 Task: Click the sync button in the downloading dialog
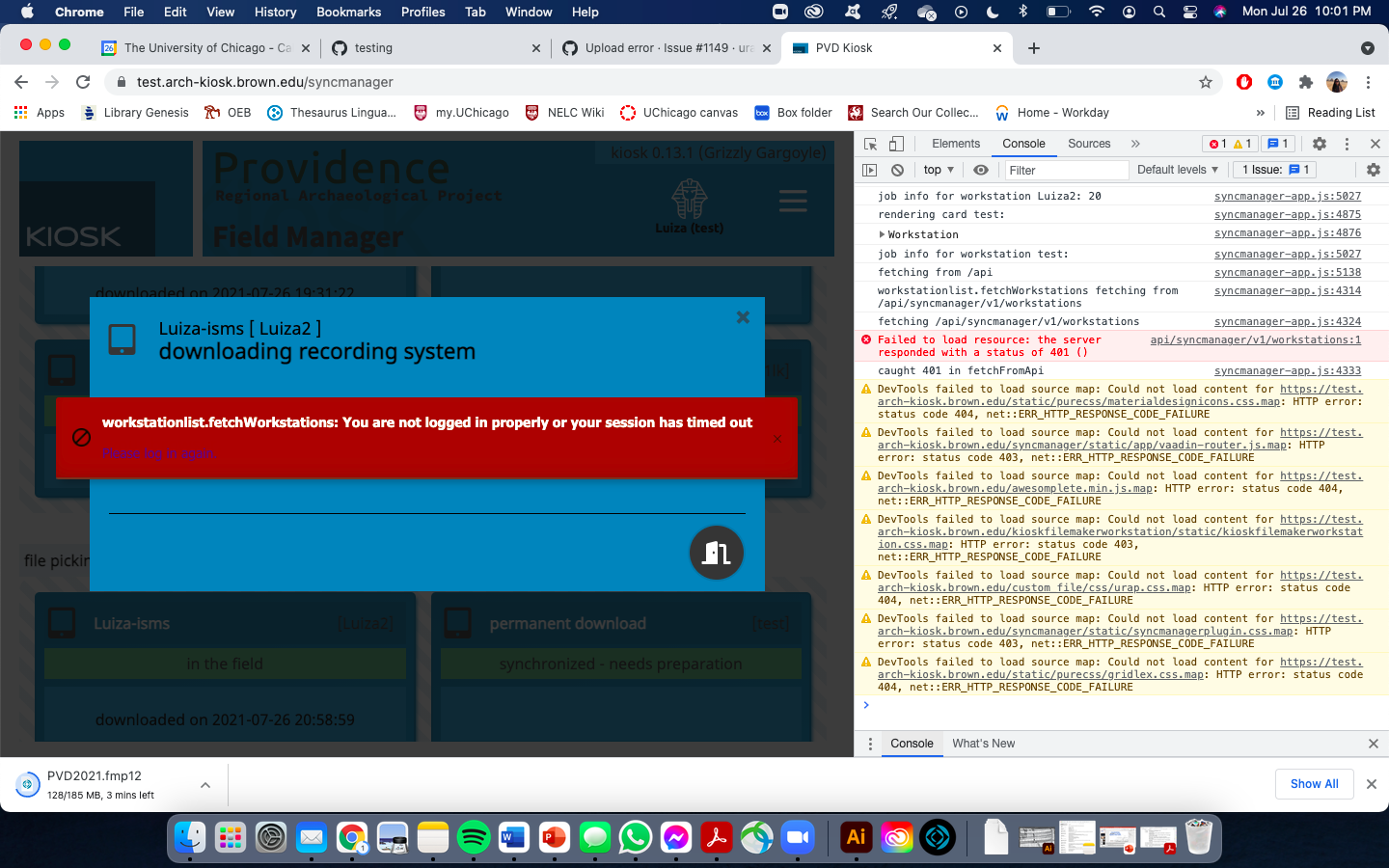coord(716,553)
